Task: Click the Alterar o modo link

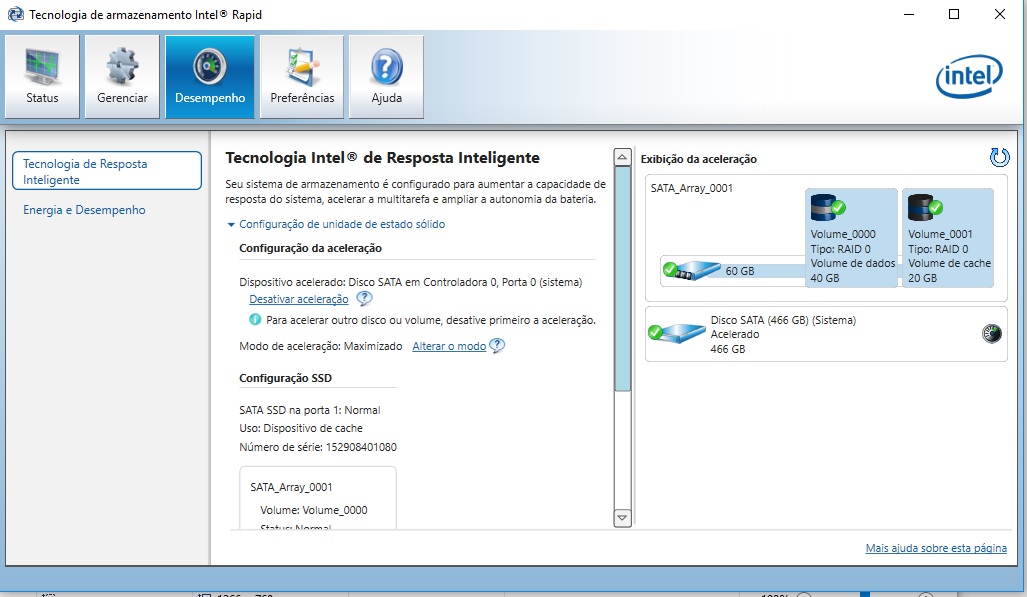Action: pyautogui.click(x=449, y=346)
